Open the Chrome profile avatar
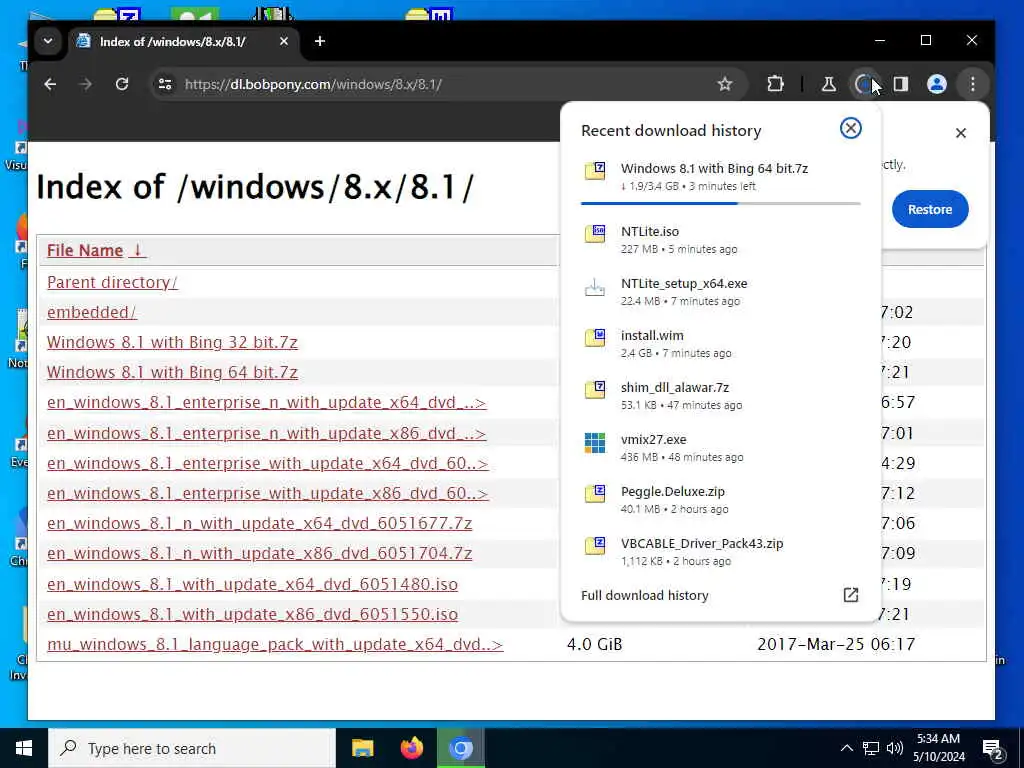 [x=937, y=84]
